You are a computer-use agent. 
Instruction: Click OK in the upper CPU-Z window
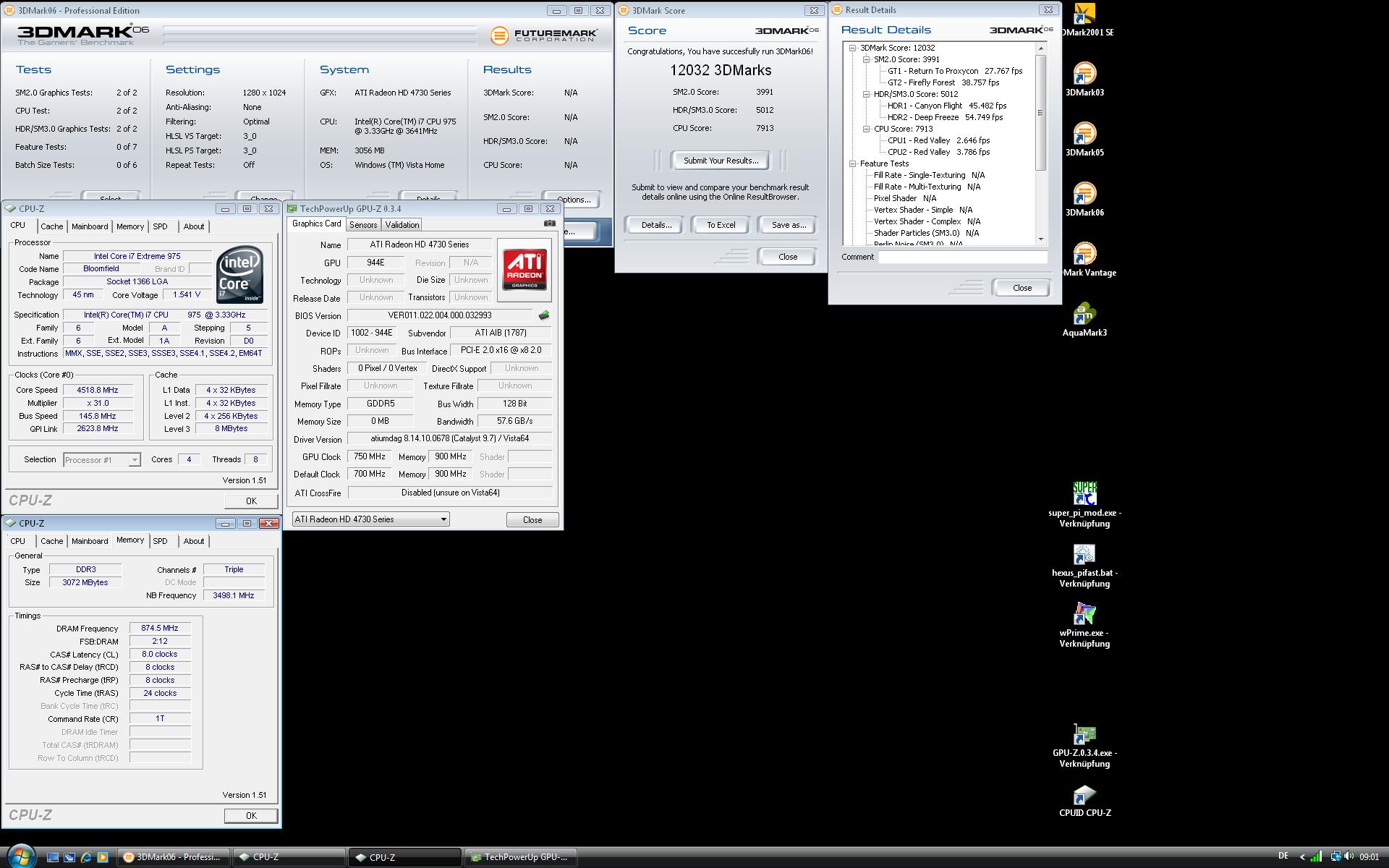click(x=250, y=501)
